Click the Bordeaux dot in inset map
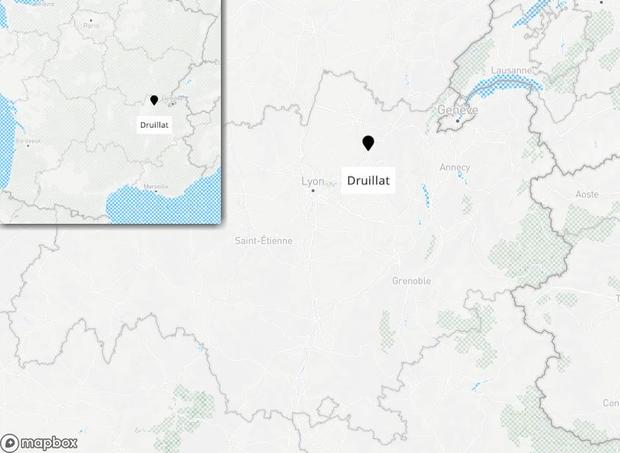 click(28, 146)
